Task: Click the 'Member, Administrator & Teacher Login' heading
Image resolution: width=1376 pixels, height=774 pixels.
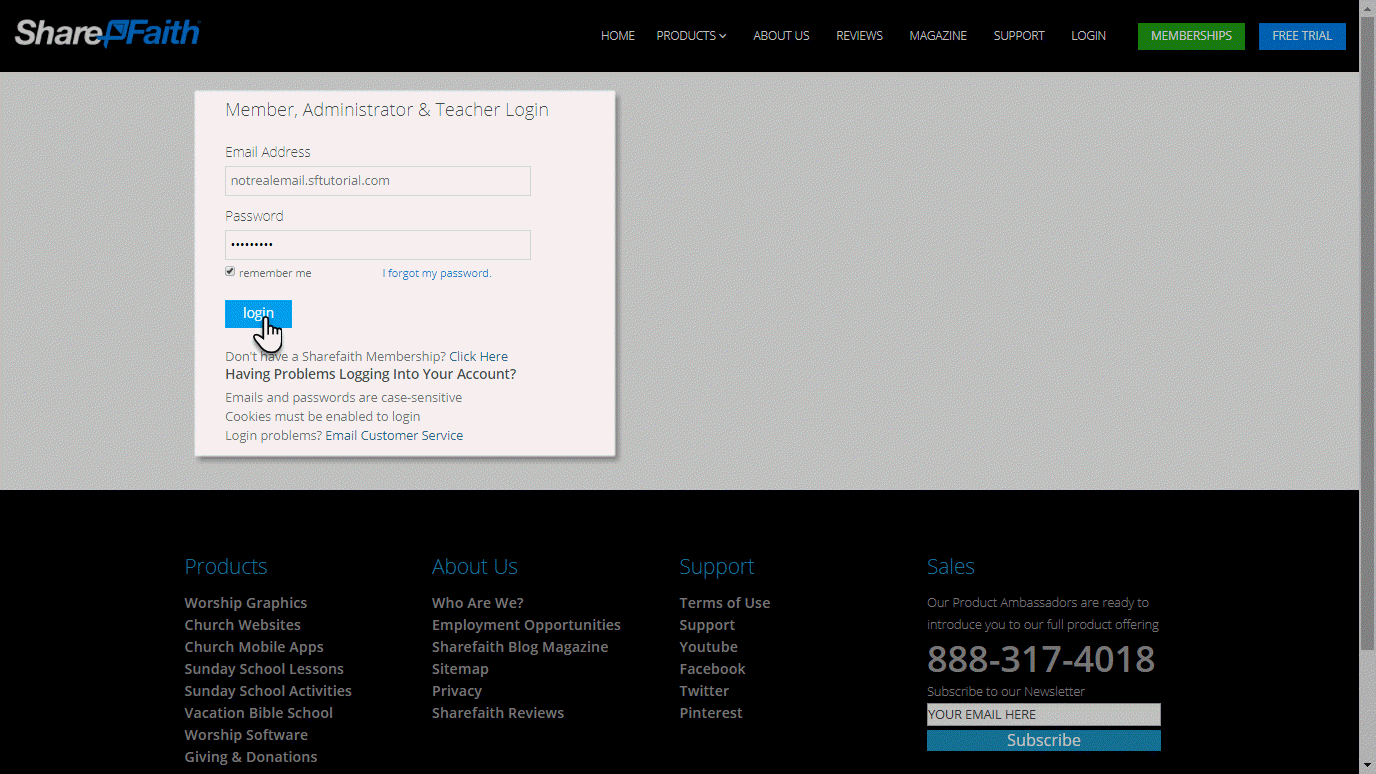Action: click(x=387, y=110)
